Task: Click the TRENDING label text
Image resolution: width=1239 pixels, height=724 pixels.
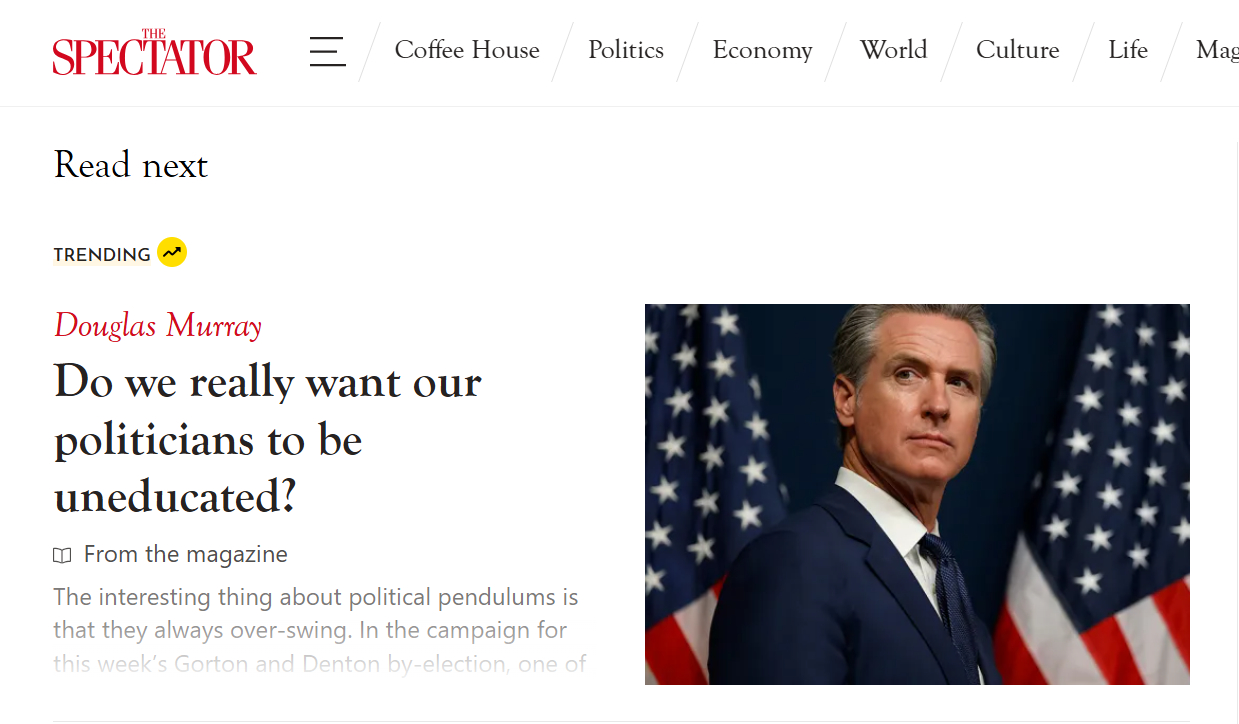Action: coord(102,255)
